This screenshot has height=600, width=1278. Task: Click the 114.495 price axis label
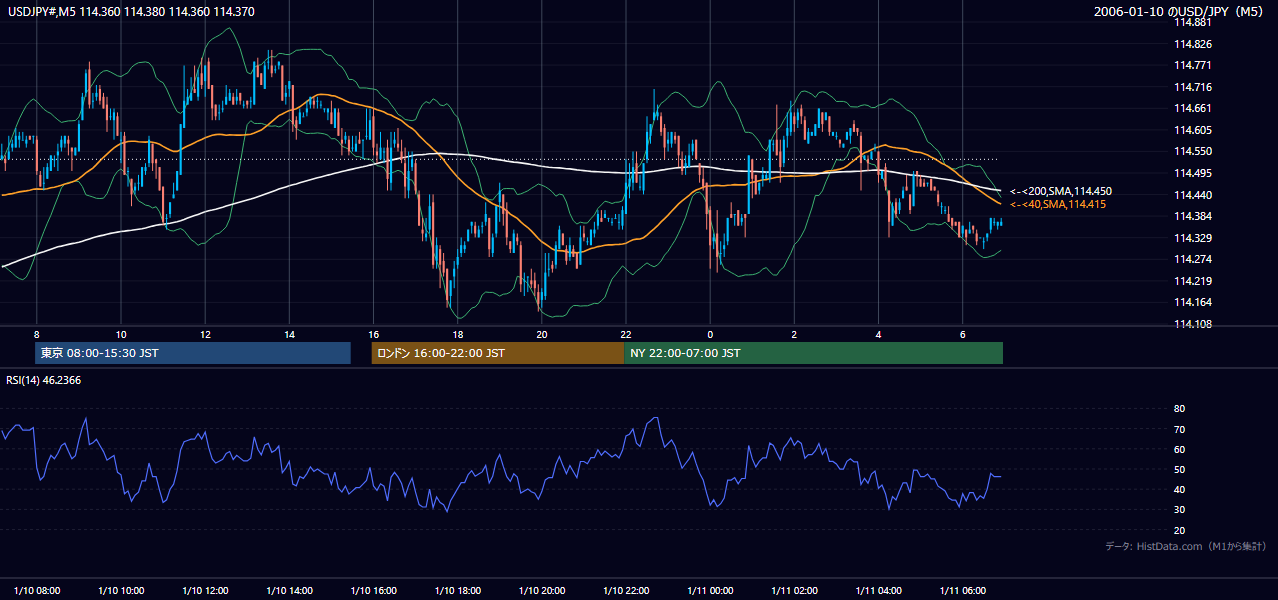click(1192, 173)
